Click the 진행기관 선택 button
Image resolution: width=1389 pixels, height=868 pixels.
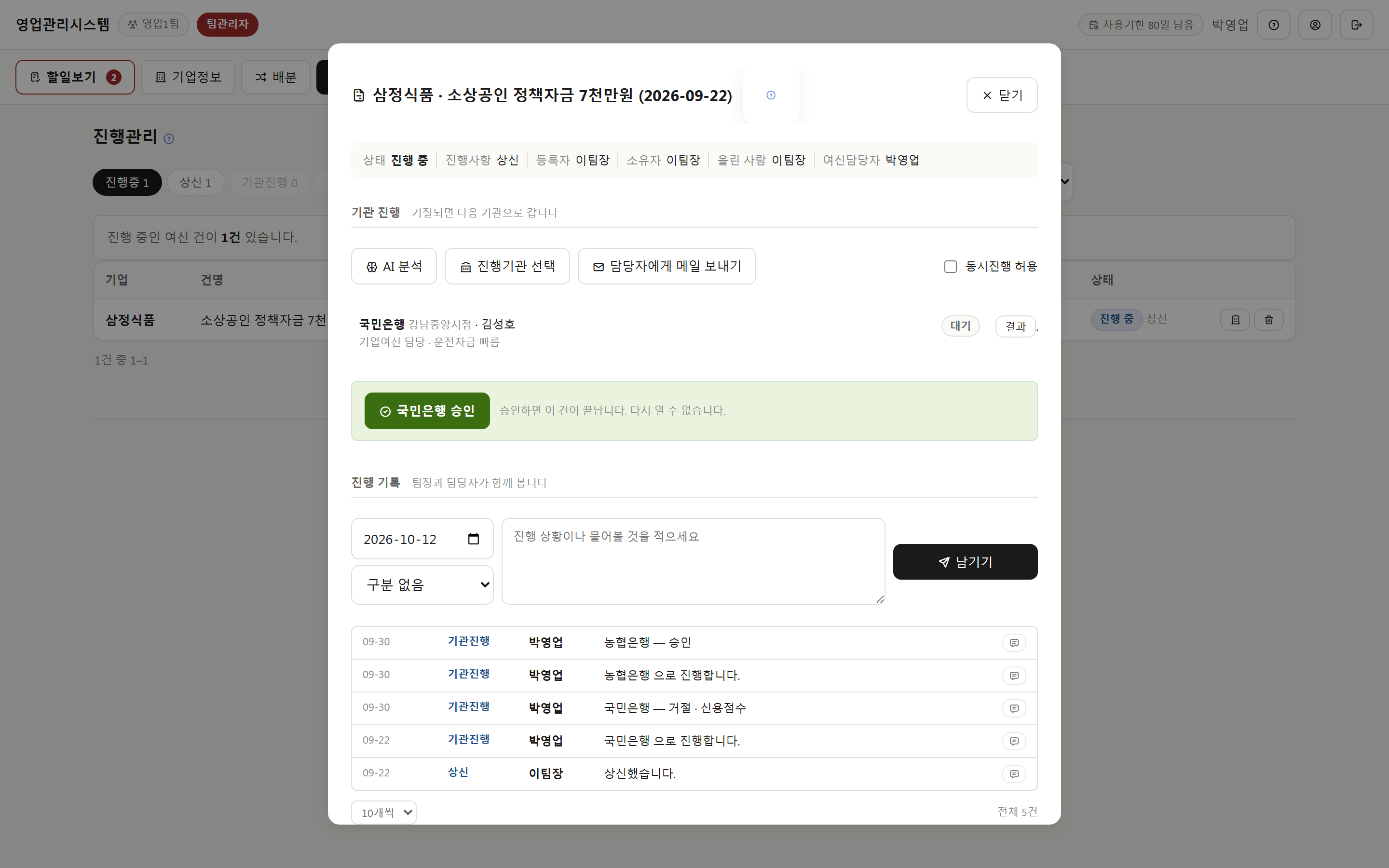click(507, 266)
